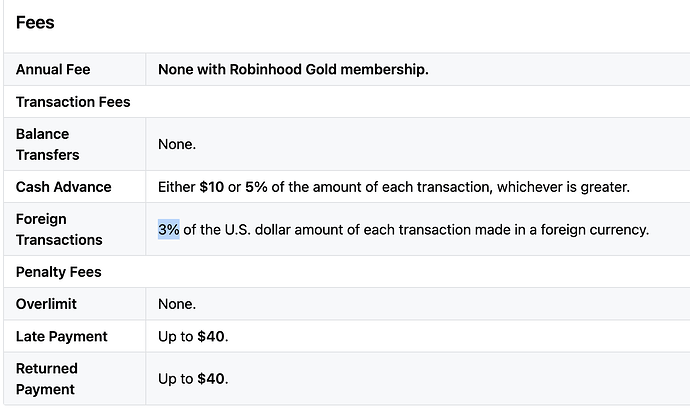690x412 pixels.
Task: Select the Annual Fee row label
Action: point(53,70)
